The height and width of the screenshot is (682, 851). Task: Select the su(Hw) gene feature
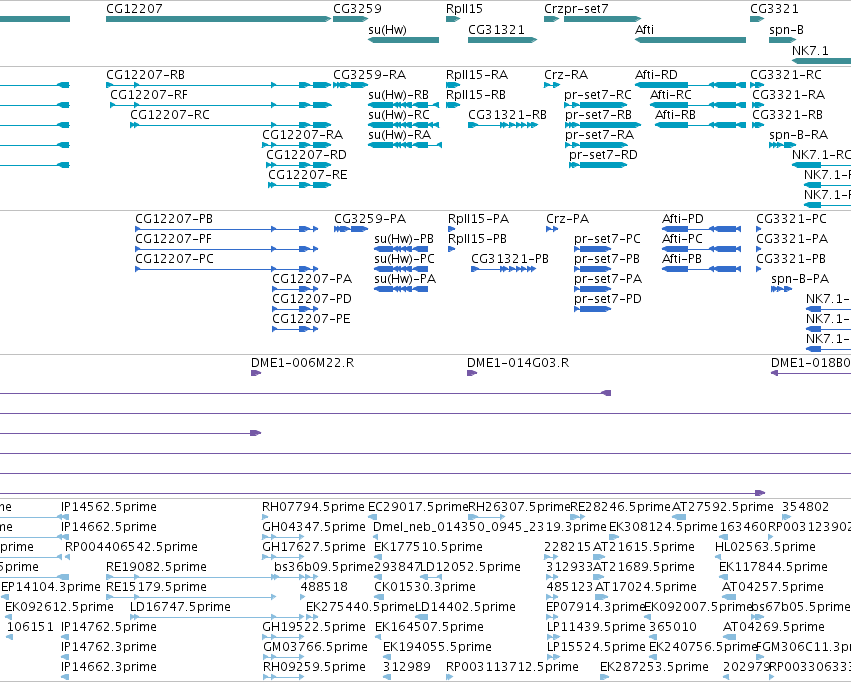pyautogui.click(x=403, y=40)
